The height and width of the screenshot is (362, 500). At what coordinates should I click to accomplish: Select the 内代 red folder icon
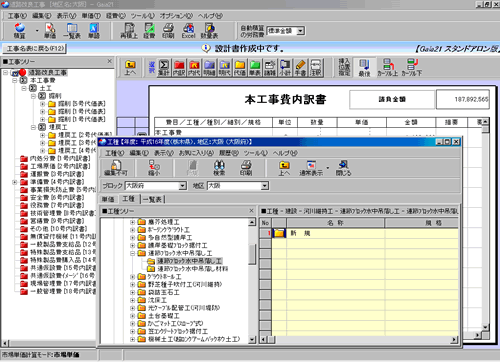click(x=194, y=68)
